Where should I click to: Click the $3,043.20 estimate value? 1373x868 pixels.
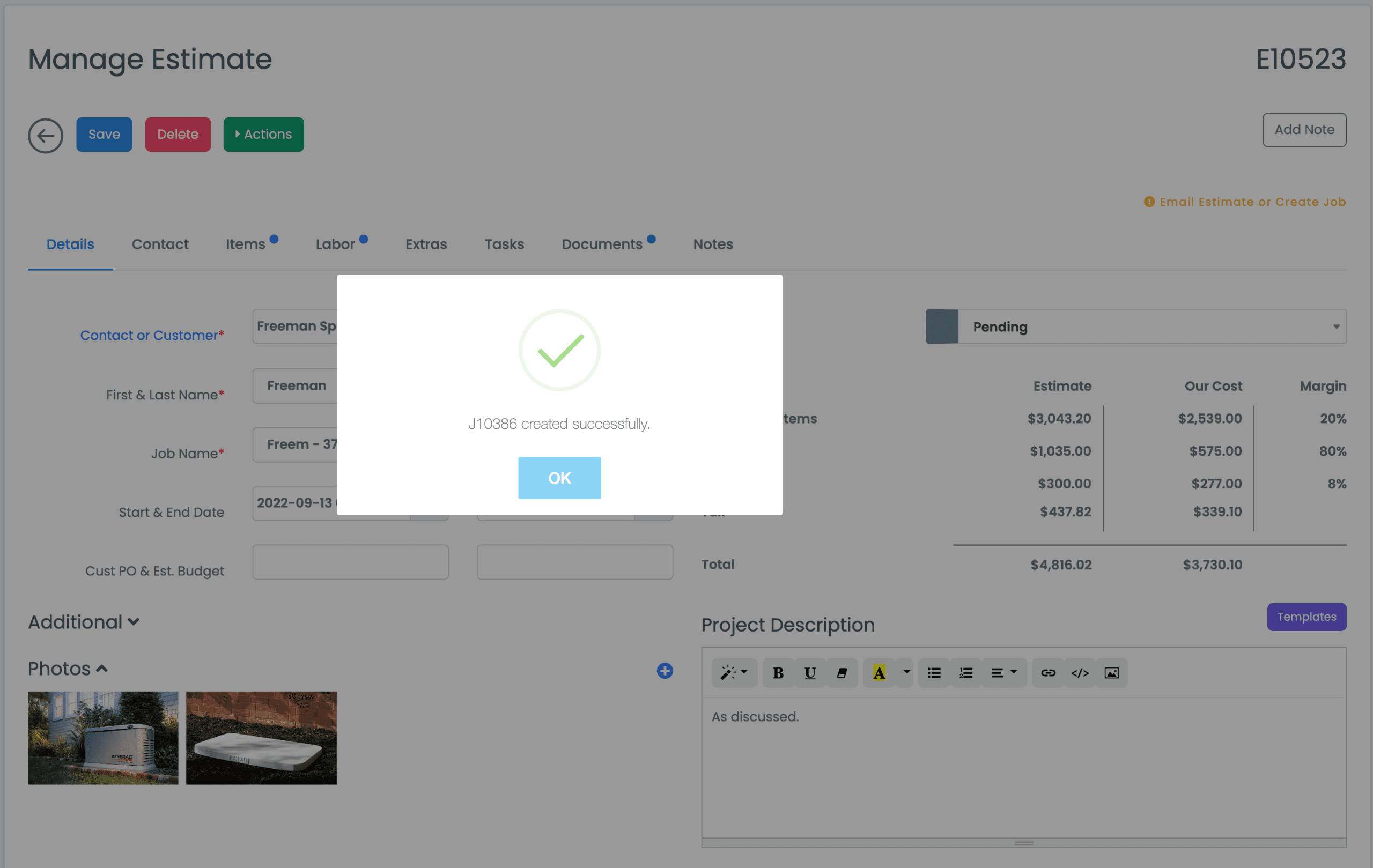click(x=1059, y=418)
